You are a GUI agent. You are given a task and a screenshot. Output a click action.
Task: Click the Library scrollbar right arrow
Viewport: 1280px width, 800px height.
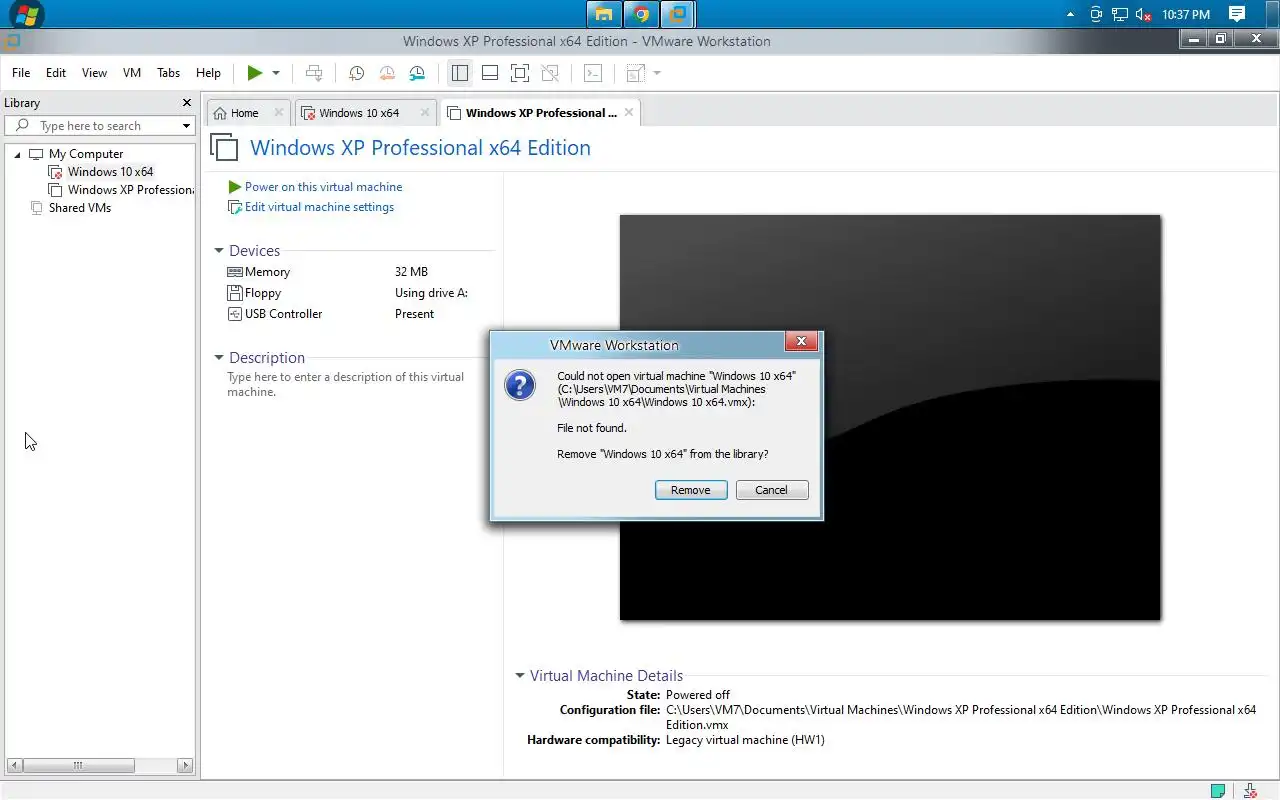click(185, 765)
